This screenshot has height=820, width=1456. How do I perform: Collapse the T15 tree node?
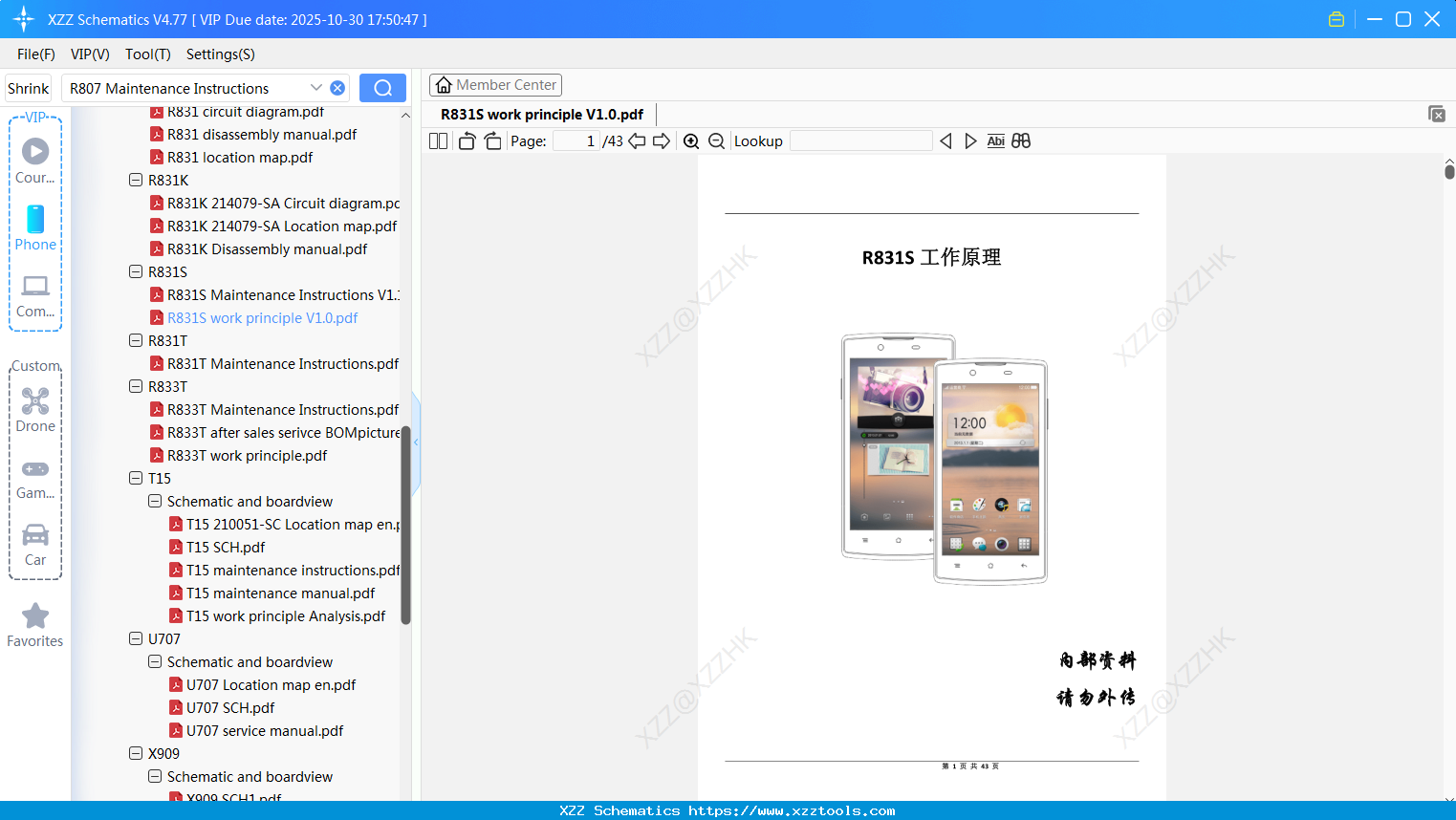[x=135, y=478]
